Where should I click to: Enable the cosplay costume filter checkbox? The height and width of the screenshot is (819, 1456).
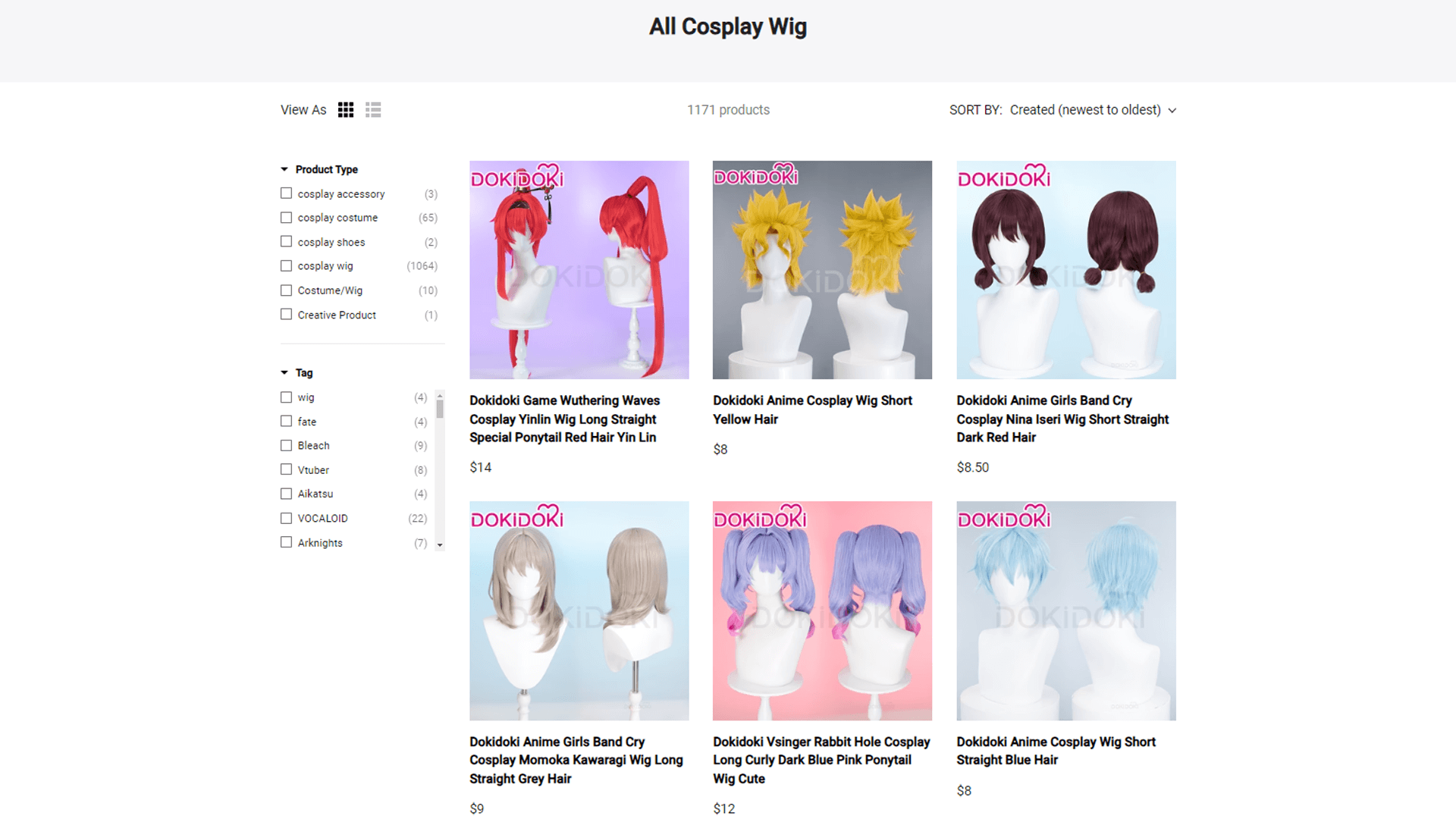pos(286,218)
